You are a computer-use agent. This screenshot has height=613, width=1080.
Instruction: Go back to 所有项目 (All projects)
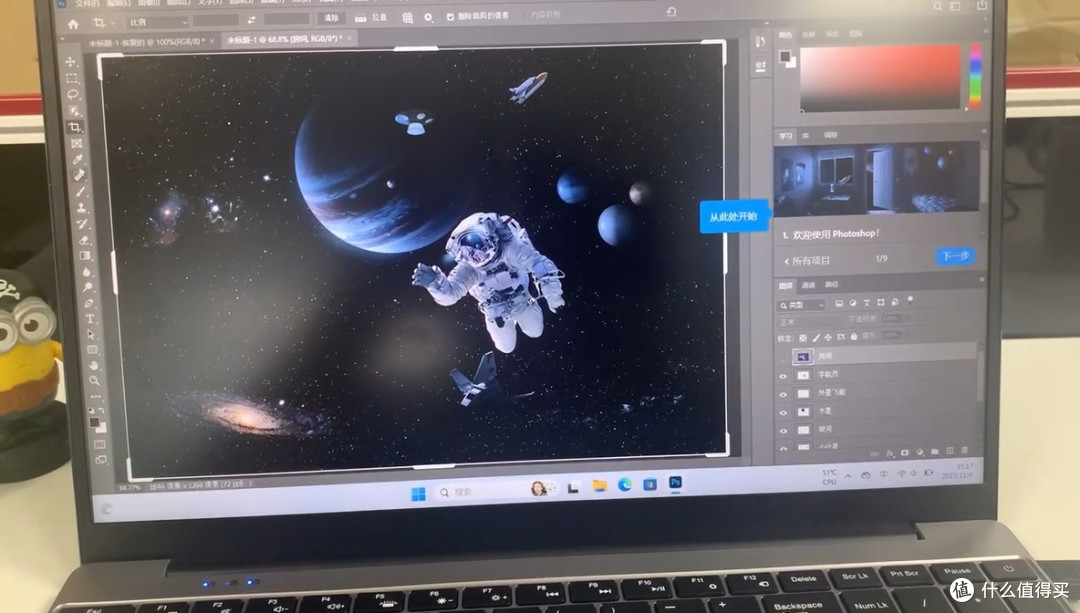[807, 261]
